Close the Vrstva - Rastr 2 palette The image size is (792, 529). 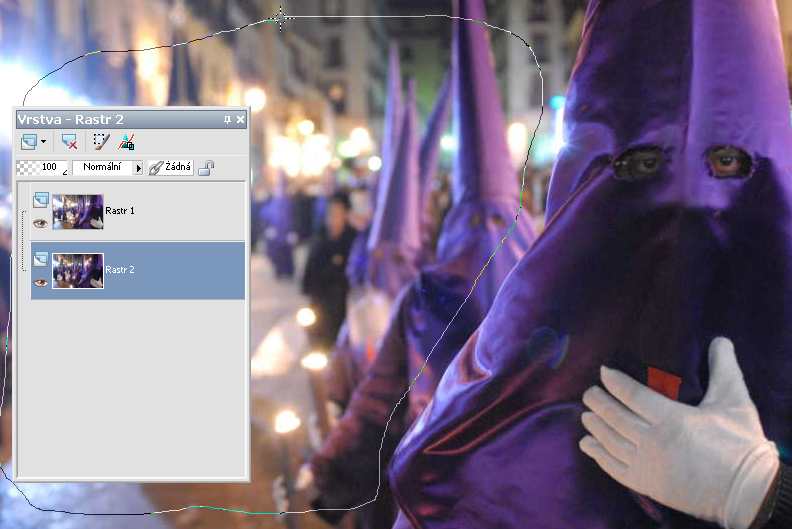[x=240, y=119]
